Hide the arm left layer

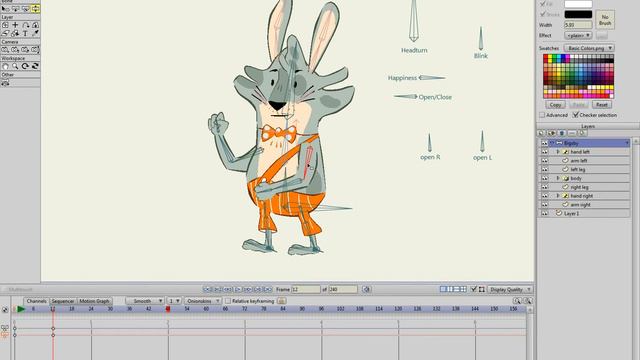coord(544,161)
